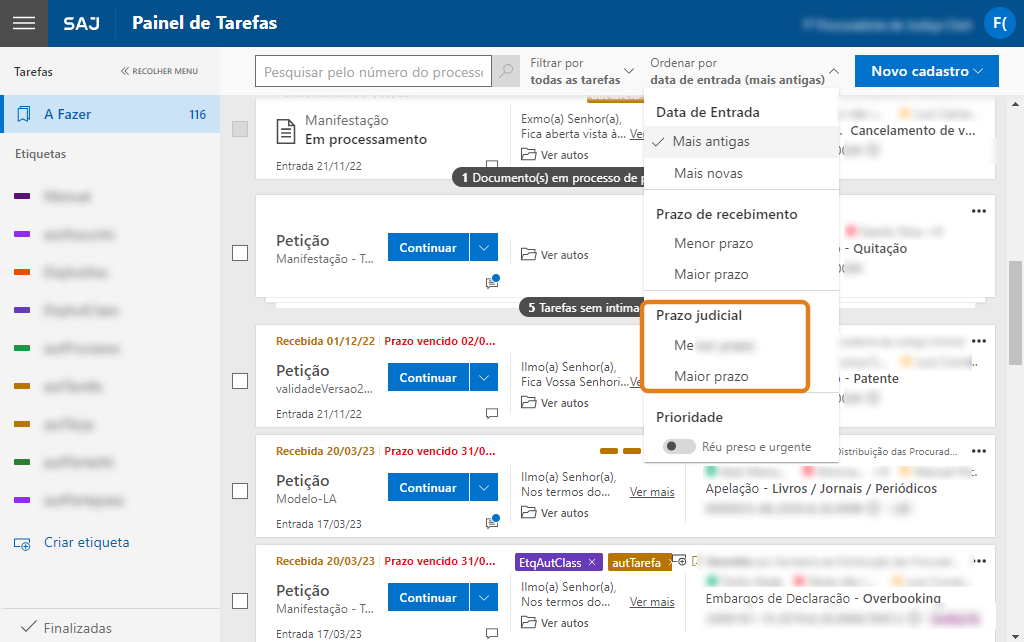This screenshot has width=1024, height=642.
Task: Click Recolher menu link
Action: tap(159, 72)
